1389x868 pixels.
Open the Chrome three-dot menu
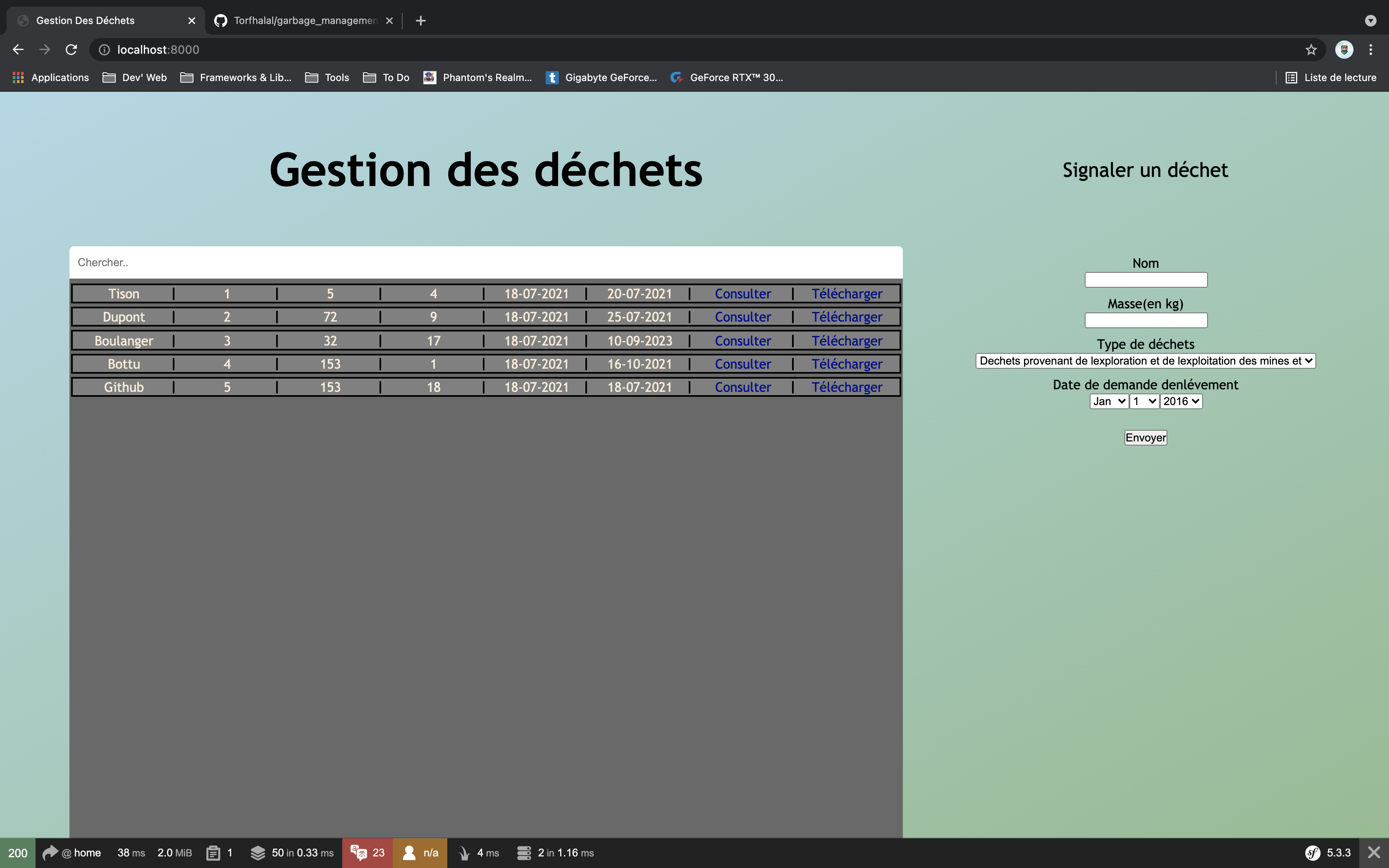(x=1371, y=50)
